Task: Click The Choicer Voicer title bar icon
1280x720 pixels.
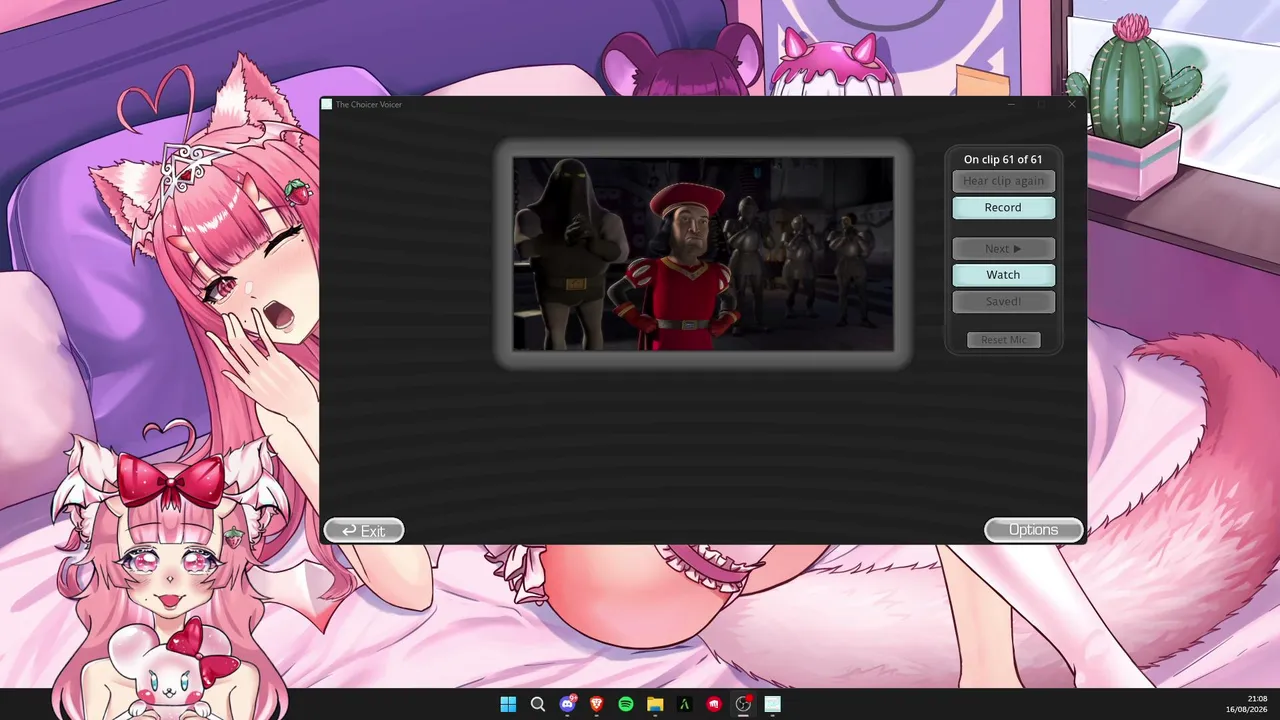Action: click(327, 104)
